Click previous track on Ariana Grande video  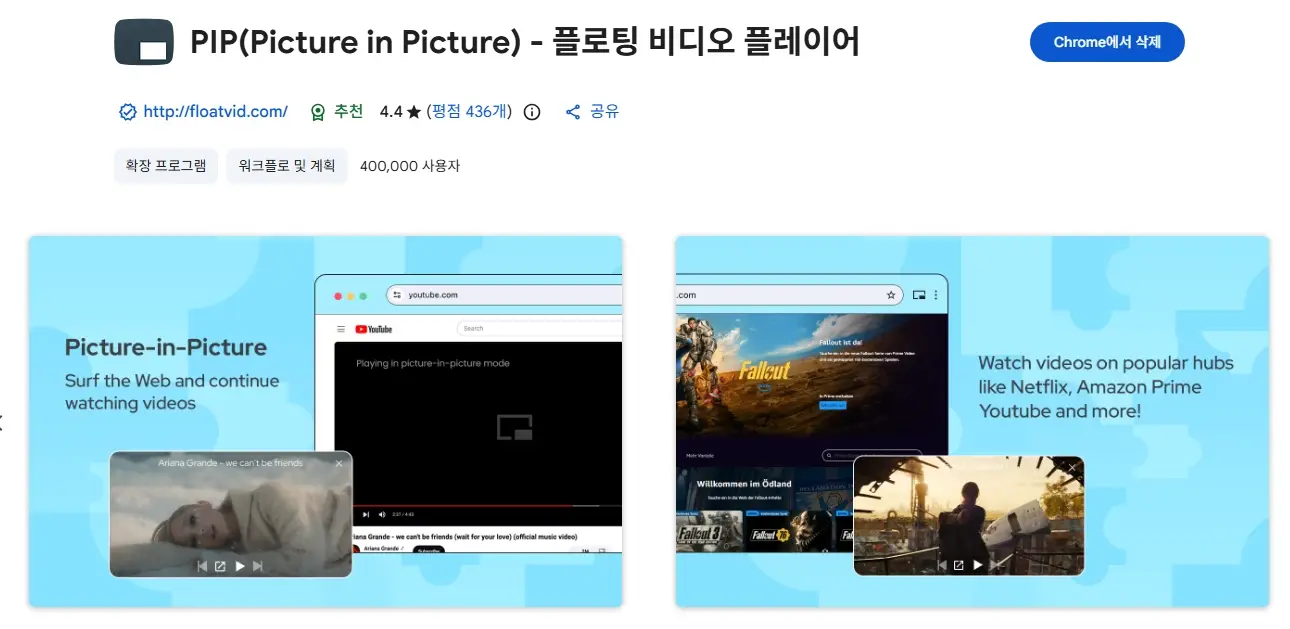pyautogui.click(x=202, y=566)
